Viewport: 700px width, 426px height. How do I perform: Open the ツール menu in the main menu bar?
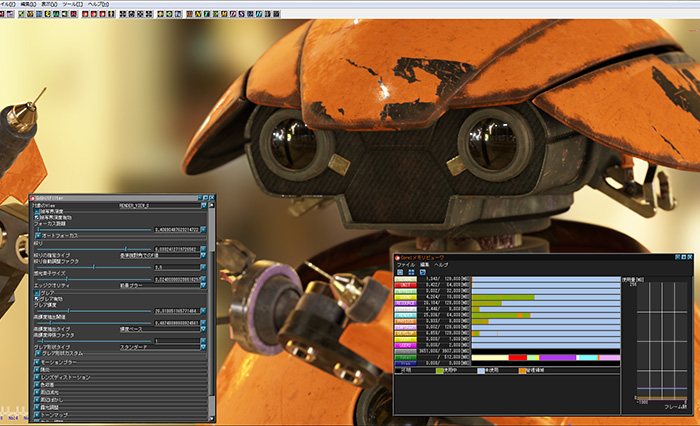tap(73, 4)
